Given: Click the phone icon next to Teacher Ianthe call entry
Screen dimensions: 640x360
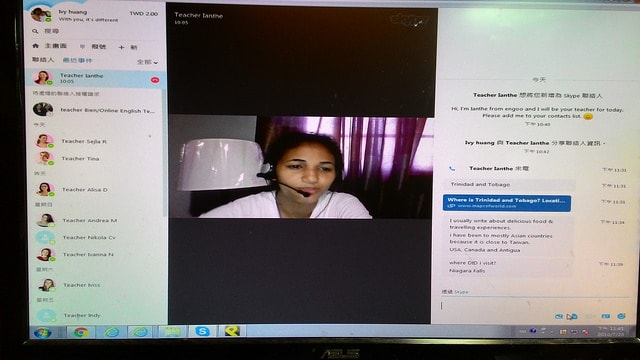Looking at the screenshot, I should click(452, 168).
